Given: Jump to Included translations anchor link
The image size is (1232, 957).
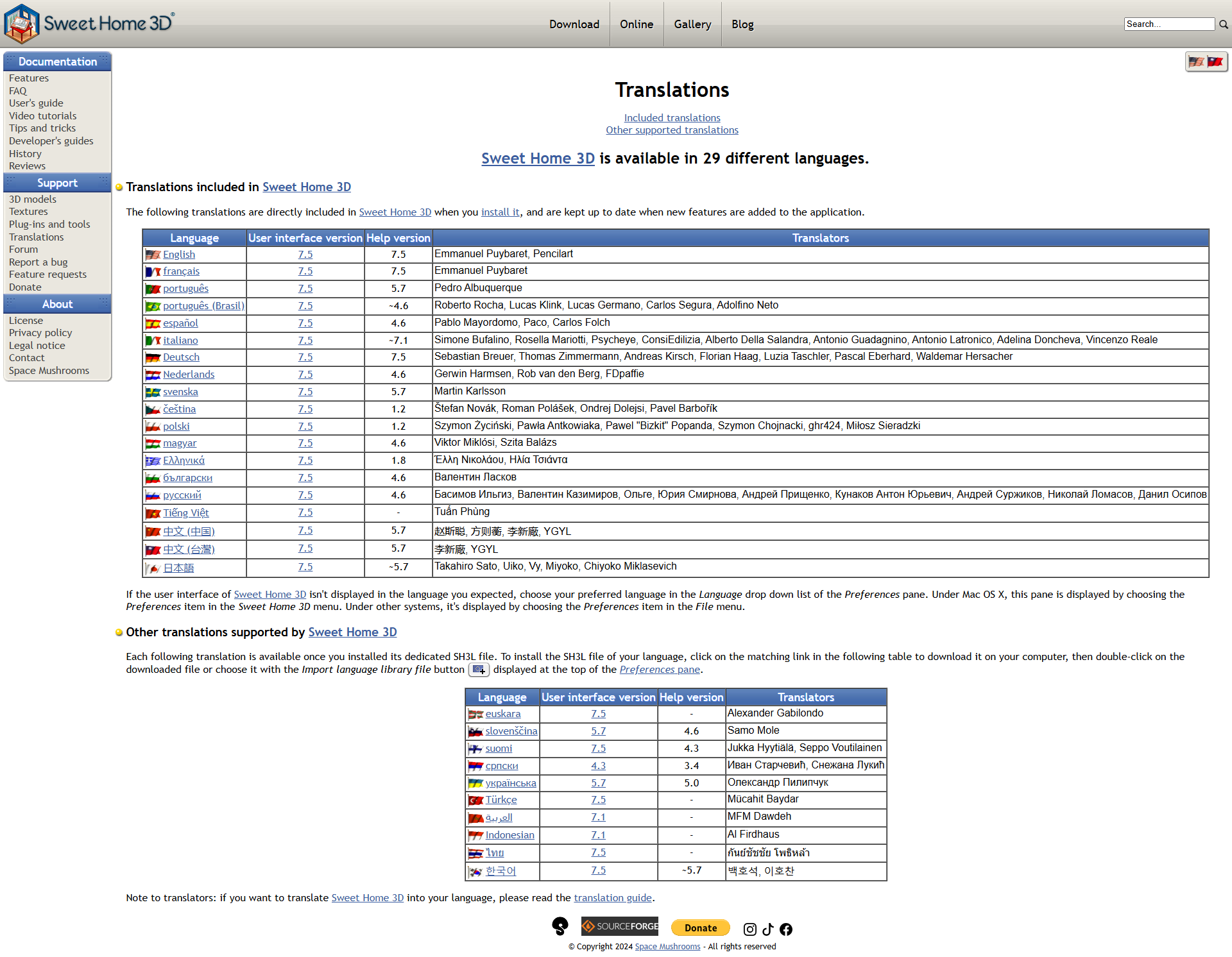Looking at the screenshot, I should click(672, 118).
